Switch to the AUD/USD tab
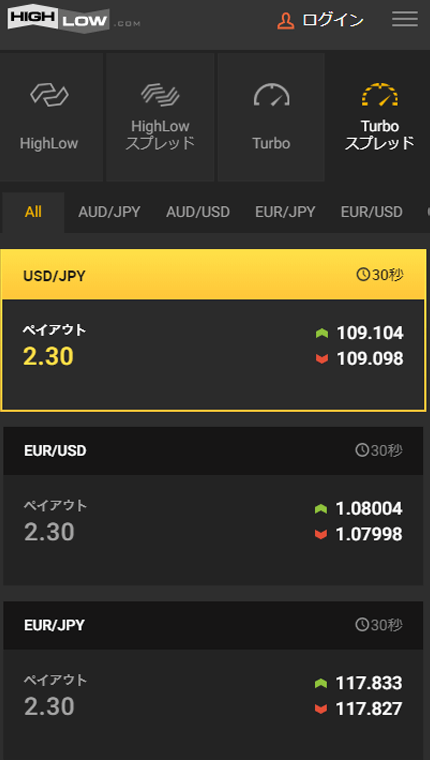The image size is (430, 760). (198, 212)
